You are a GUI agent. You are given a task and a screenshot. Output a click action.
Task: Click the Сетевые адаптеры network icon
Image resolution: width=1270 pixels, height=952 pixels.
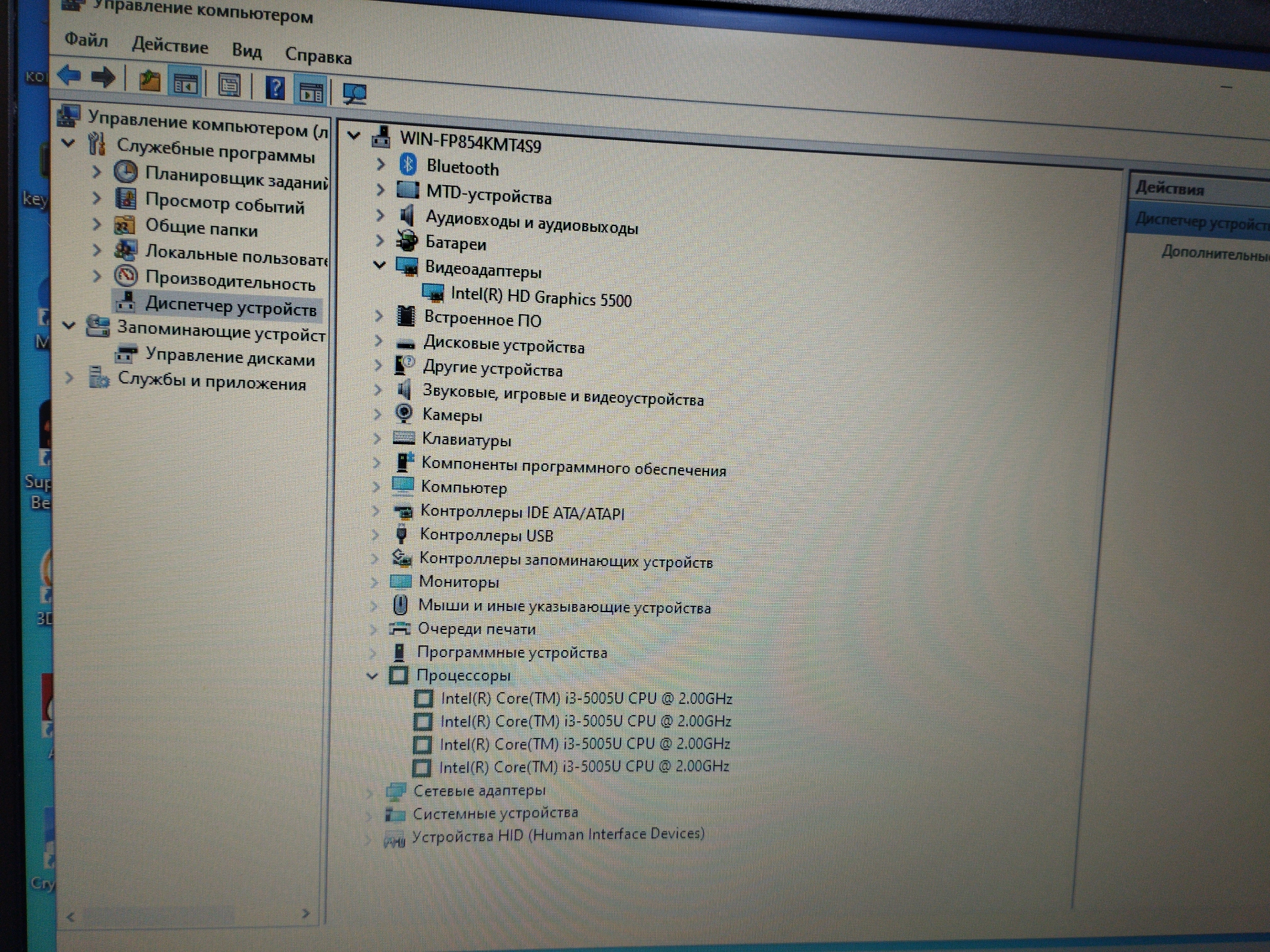coord(396,790)
